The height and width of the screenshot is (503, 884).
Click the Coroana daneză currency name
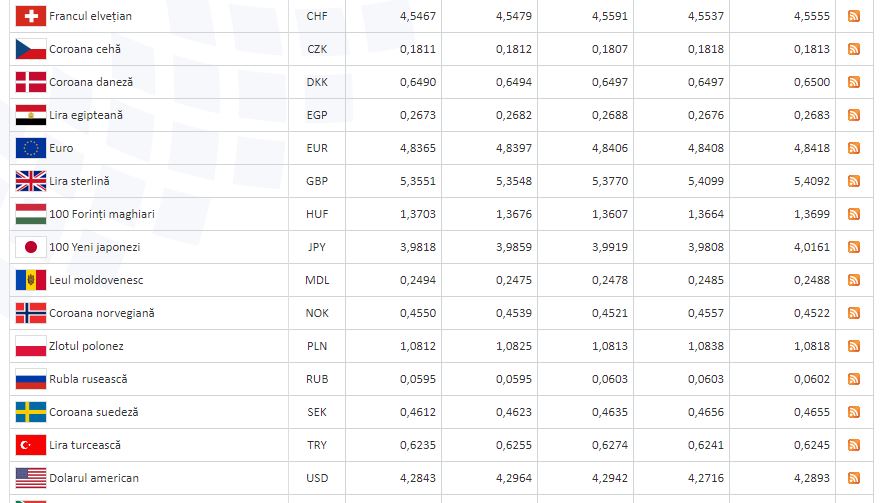tap(91, 82)
